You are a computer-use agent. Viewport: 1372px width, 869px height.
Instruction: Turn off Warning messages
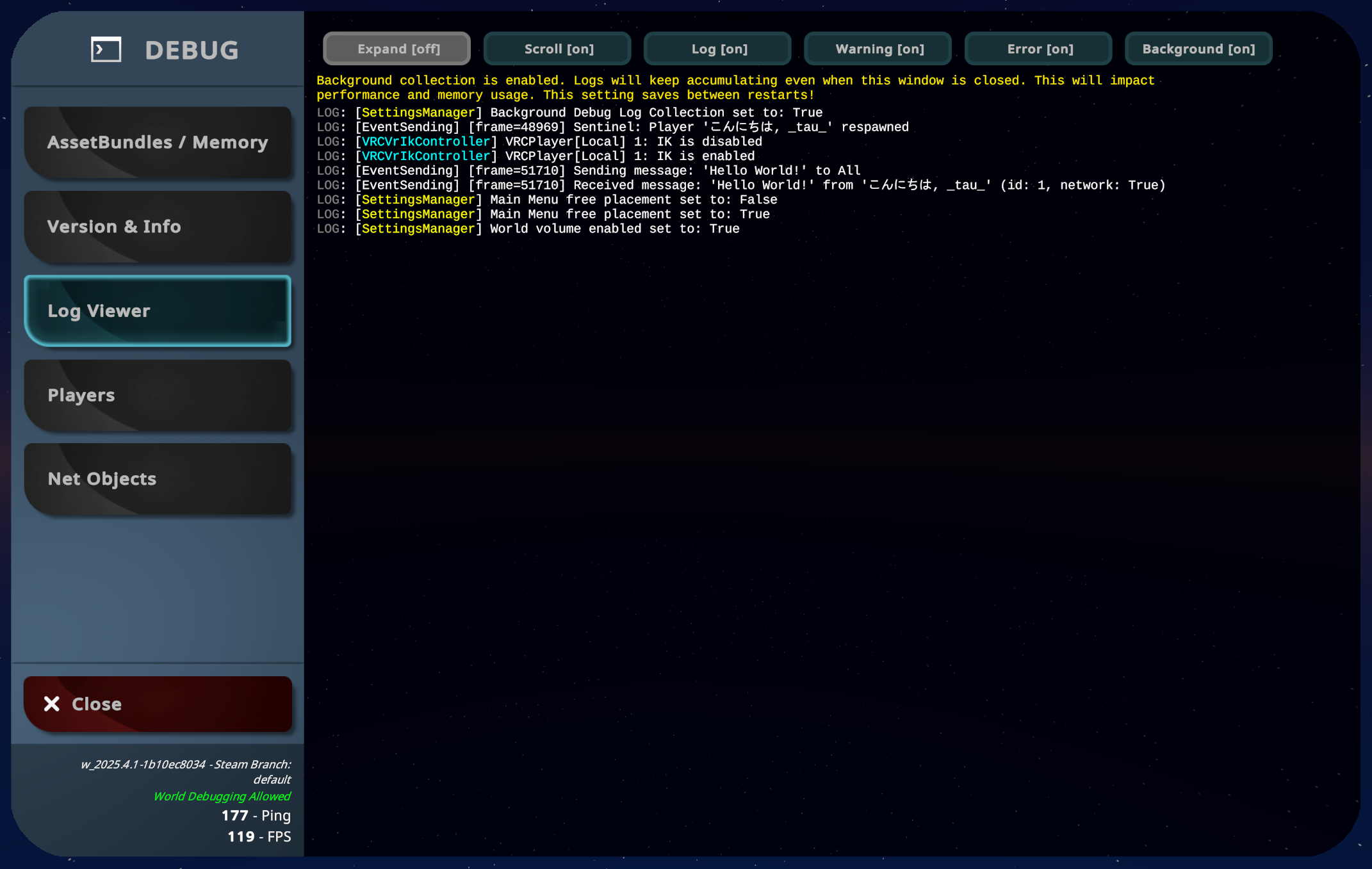coord(878,48)
